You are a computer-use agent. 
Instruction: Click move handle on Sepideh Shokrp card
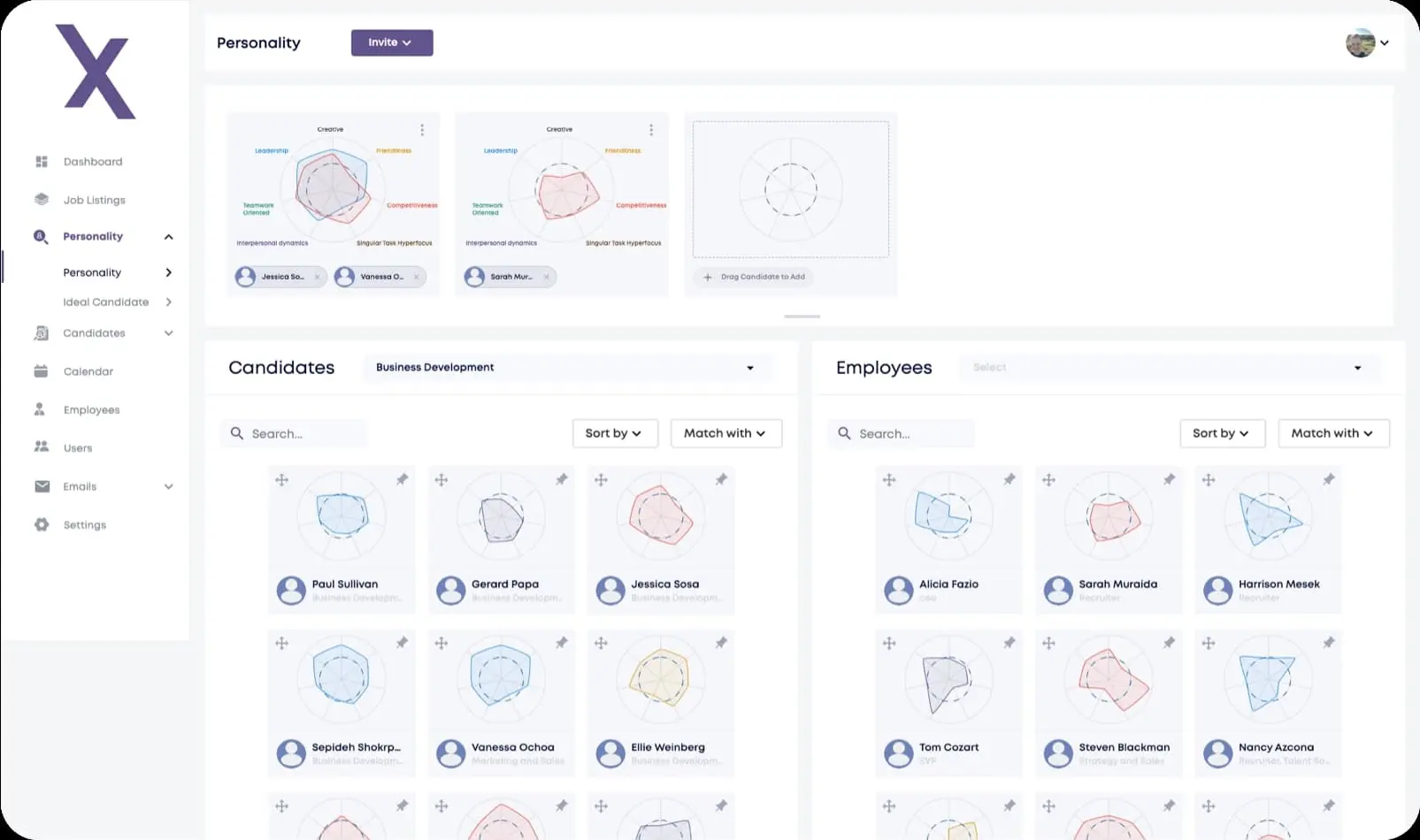pos(281,644)
